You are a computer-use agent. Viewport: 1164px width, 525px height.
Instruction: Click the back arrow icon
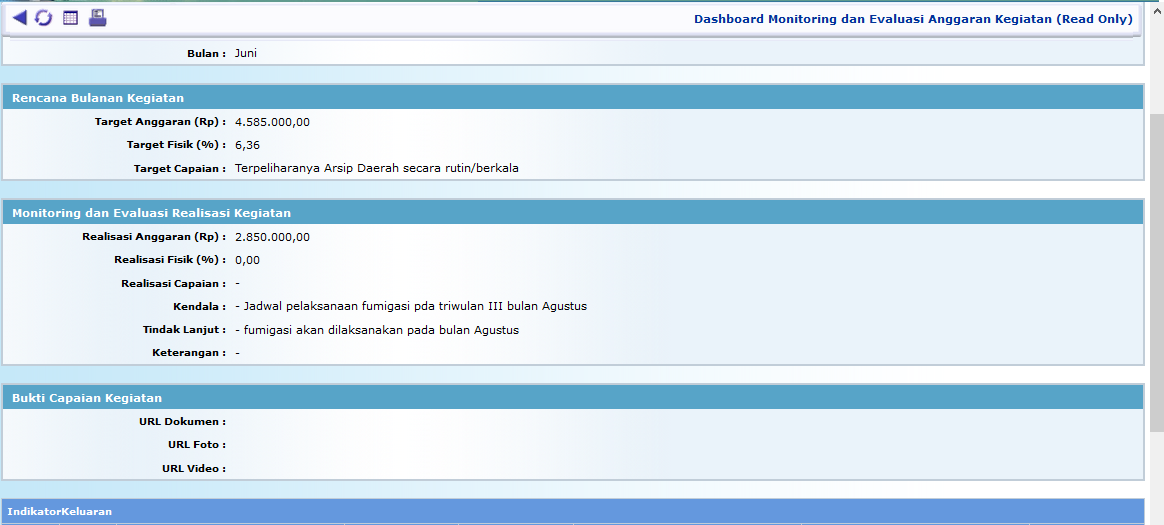pyautogui.click(x=19, y=18)
